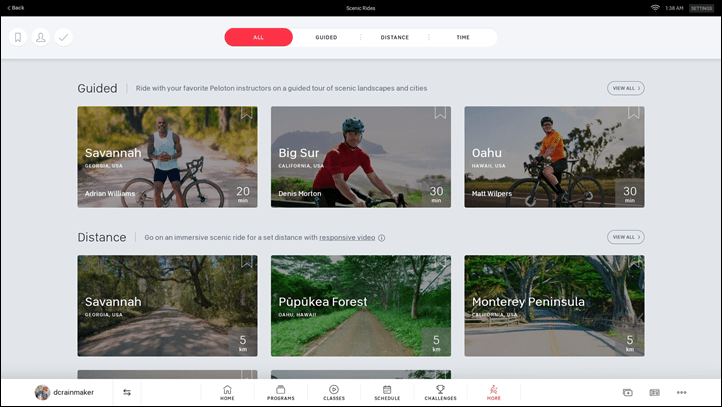Switch to the TIME tab
The height and width of the screenshot is (407, 722).
click(x=463, y=37)
